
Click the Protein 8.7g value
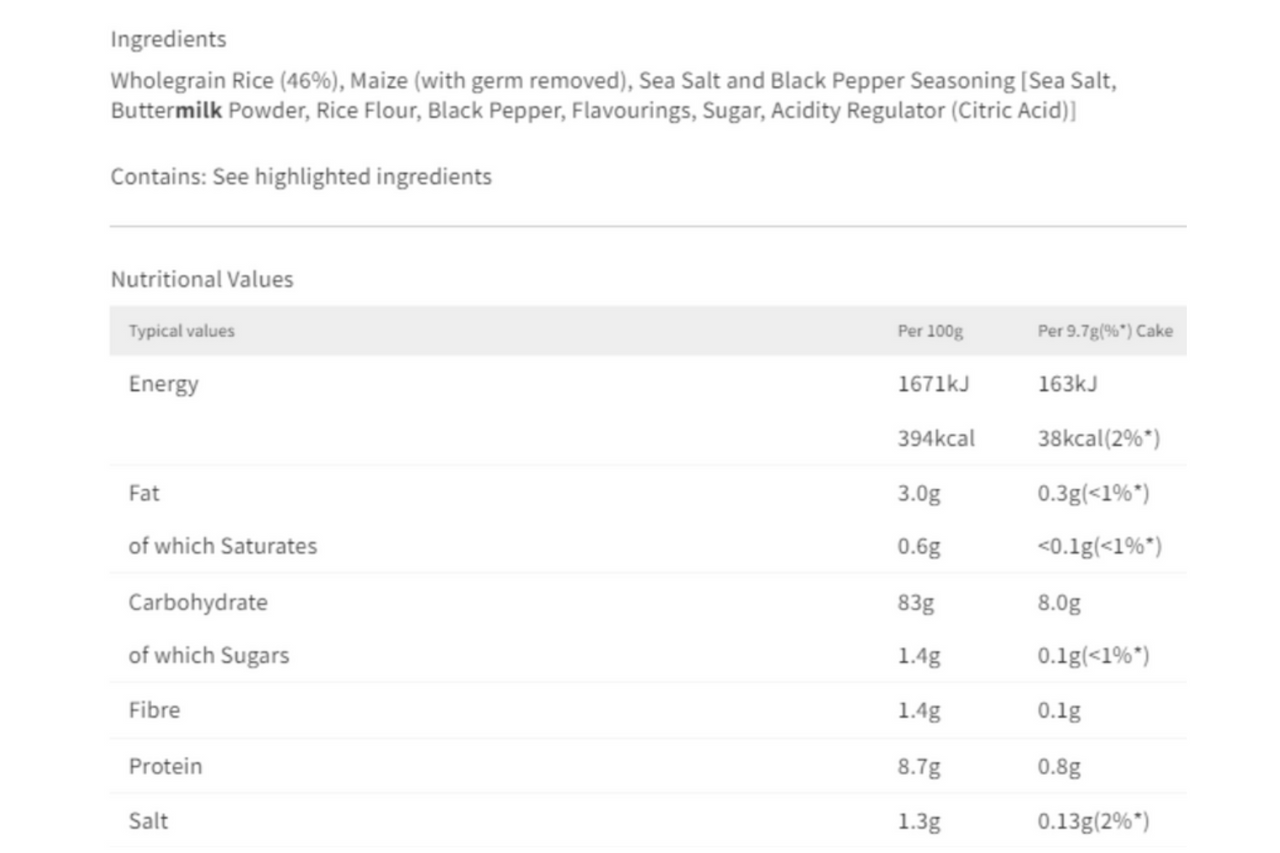pyautogui.click(x=919, y=767)
